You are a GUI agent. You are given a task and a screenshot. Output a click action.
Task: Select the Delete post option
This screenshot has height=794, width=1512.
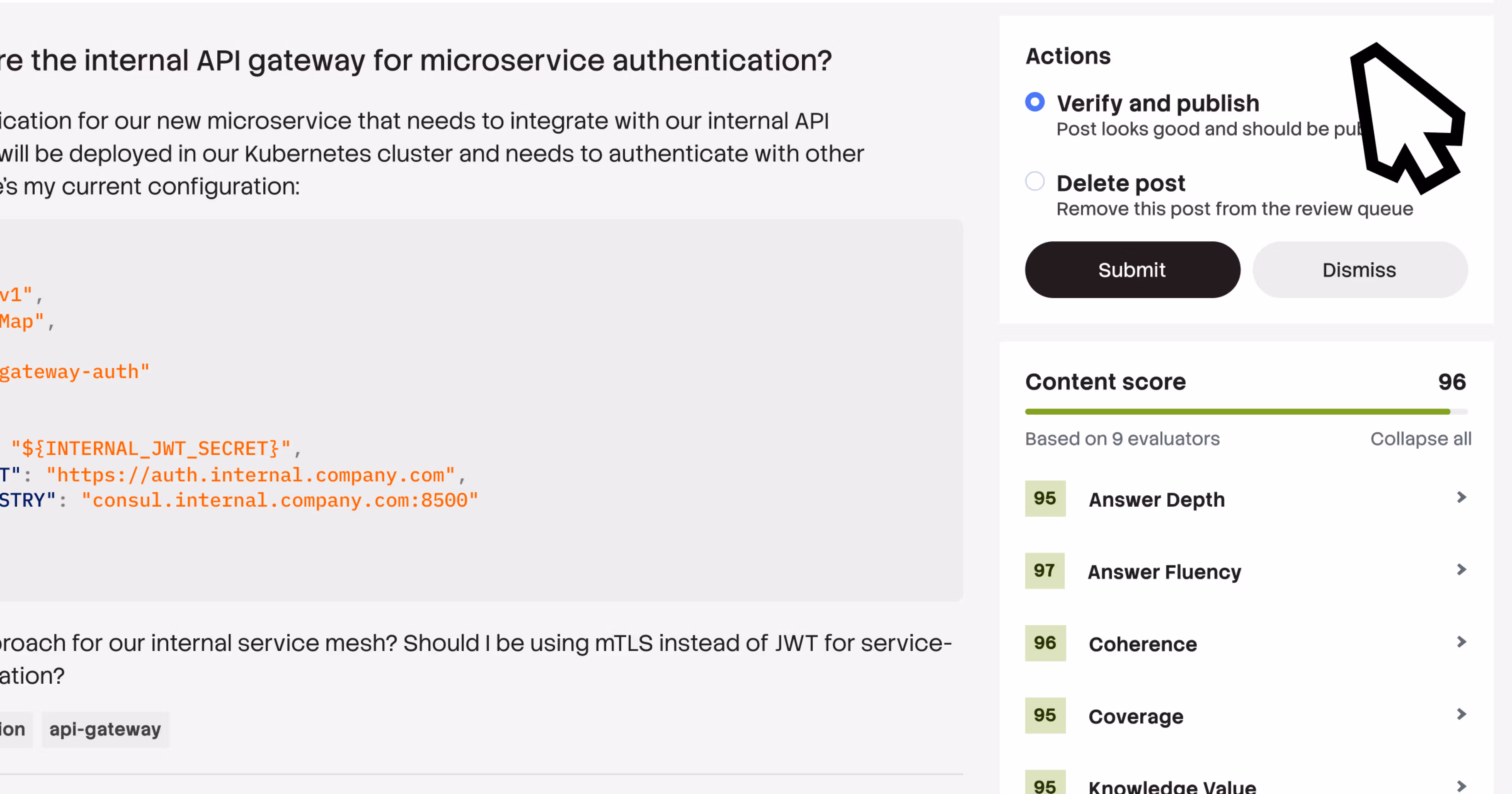coord(1035,182)
